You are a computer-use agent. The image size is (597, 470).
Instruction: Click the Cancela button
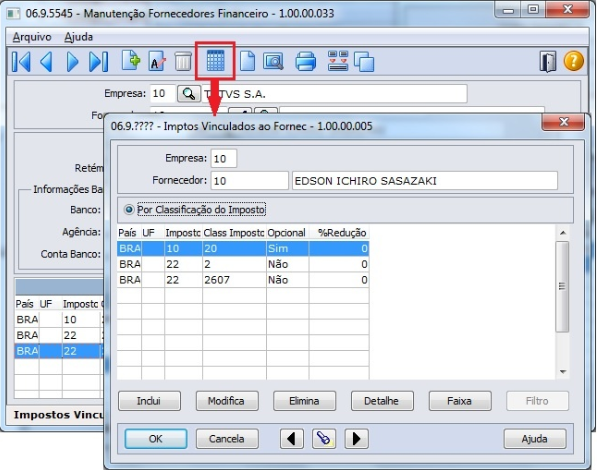pos(227,439)
